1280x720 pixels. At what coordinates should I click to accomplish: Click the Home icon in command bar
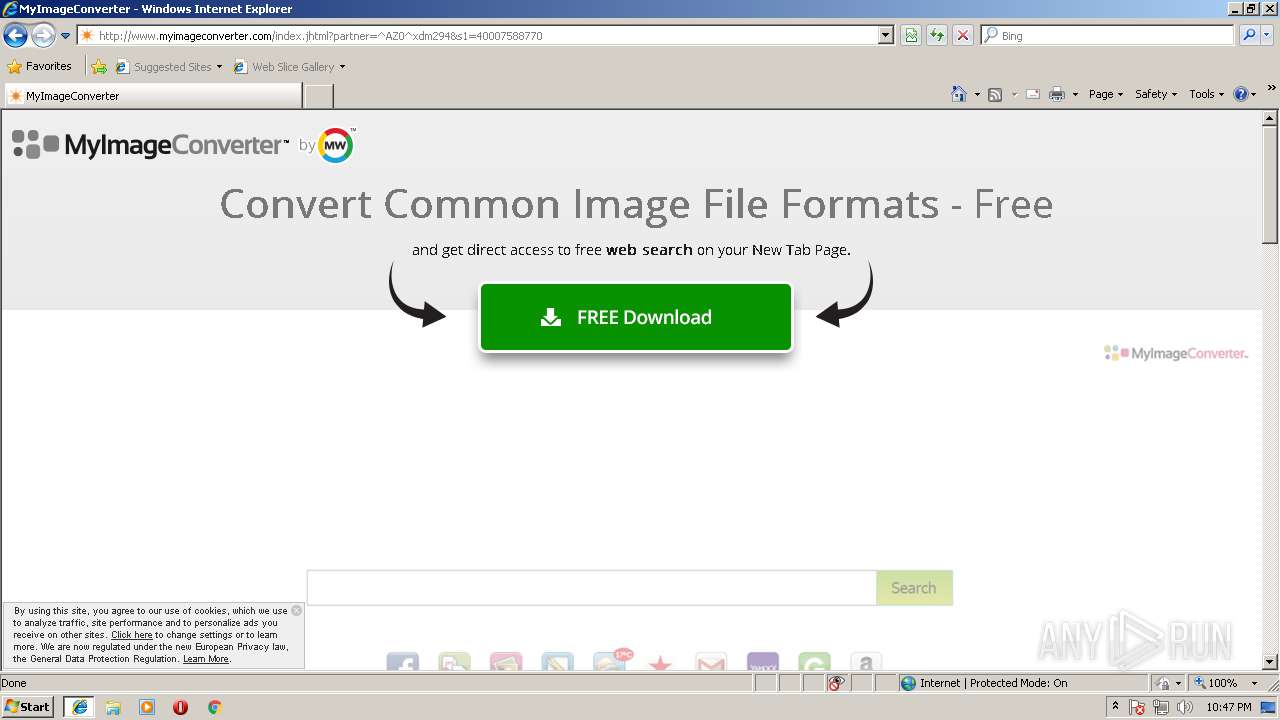pyautogui.click(x=958, y=94)
